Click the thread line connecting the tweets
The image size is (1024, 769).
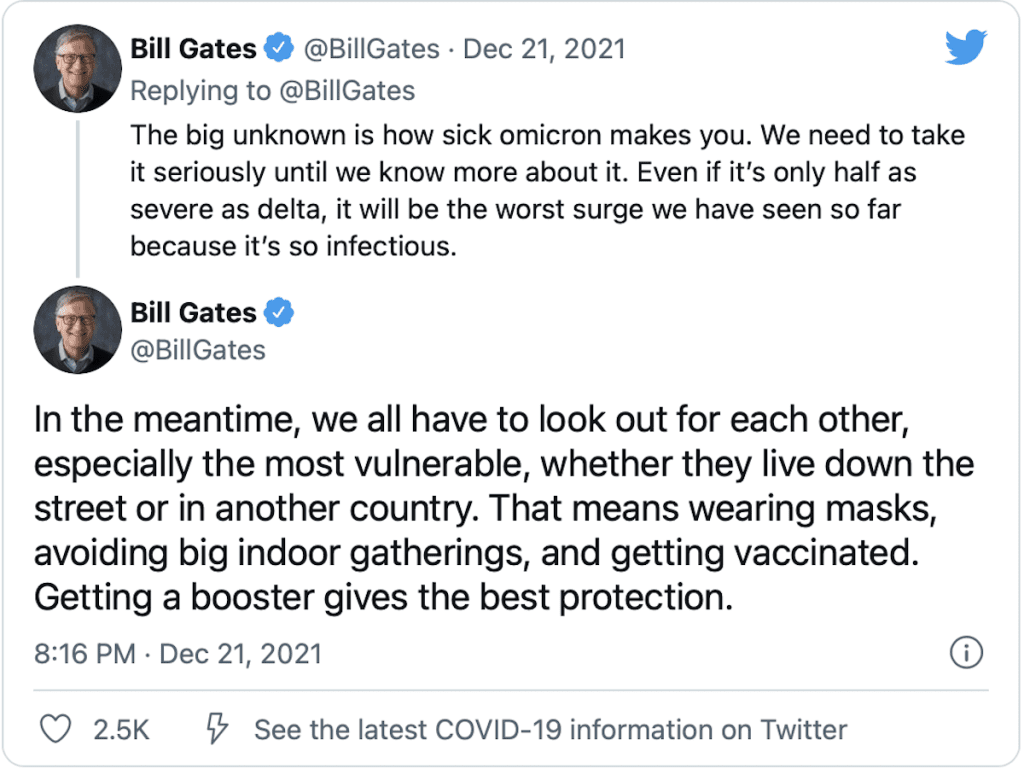click(x=77, y=199)
